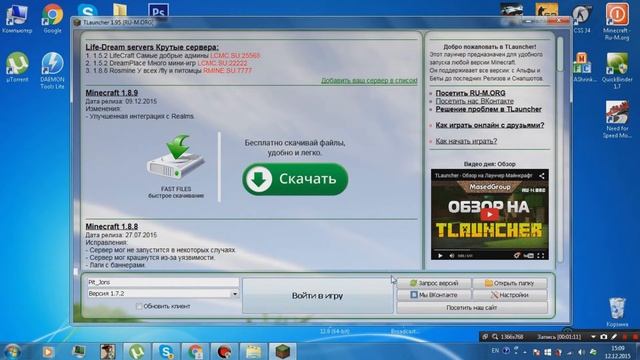Click the Minecraft block taskbar icon
The image size is (640, 360).
click(x=282, y=351)
